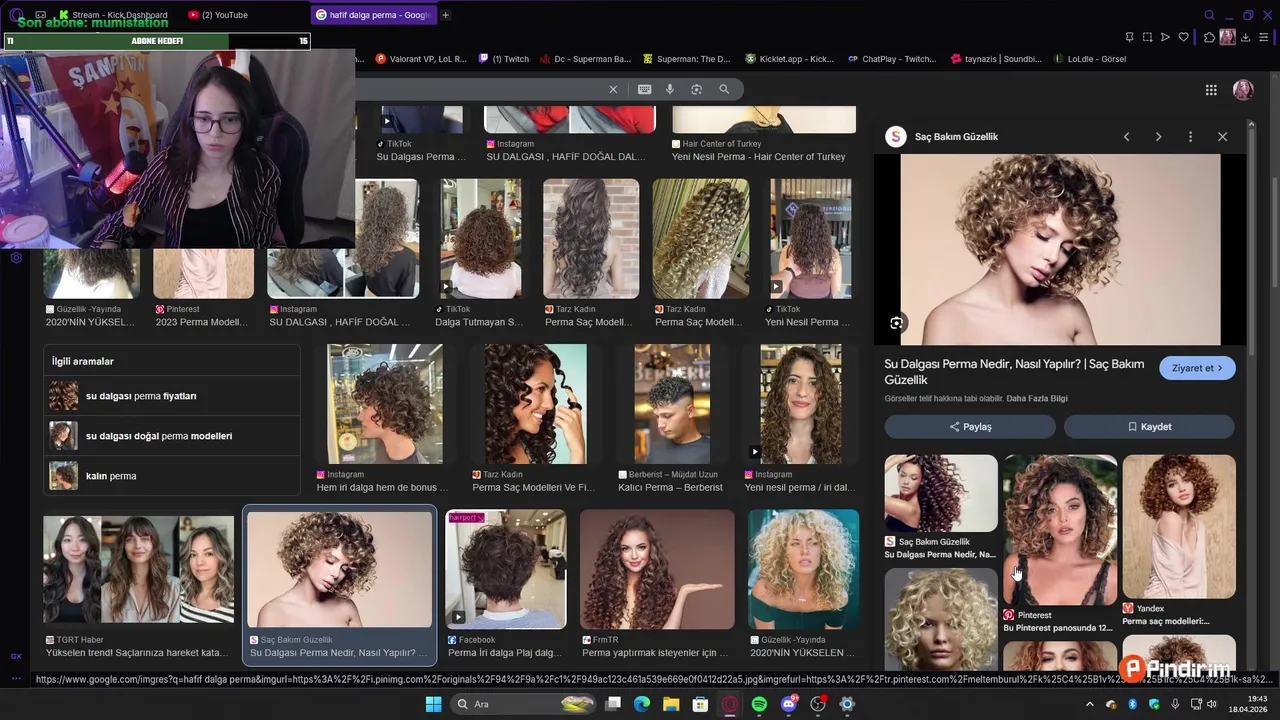The width and height of the screenshot is (1280, 720).
Task: Add page to bookmarks heart icon
Action: pyautogui.click(x=1184, y=37)
